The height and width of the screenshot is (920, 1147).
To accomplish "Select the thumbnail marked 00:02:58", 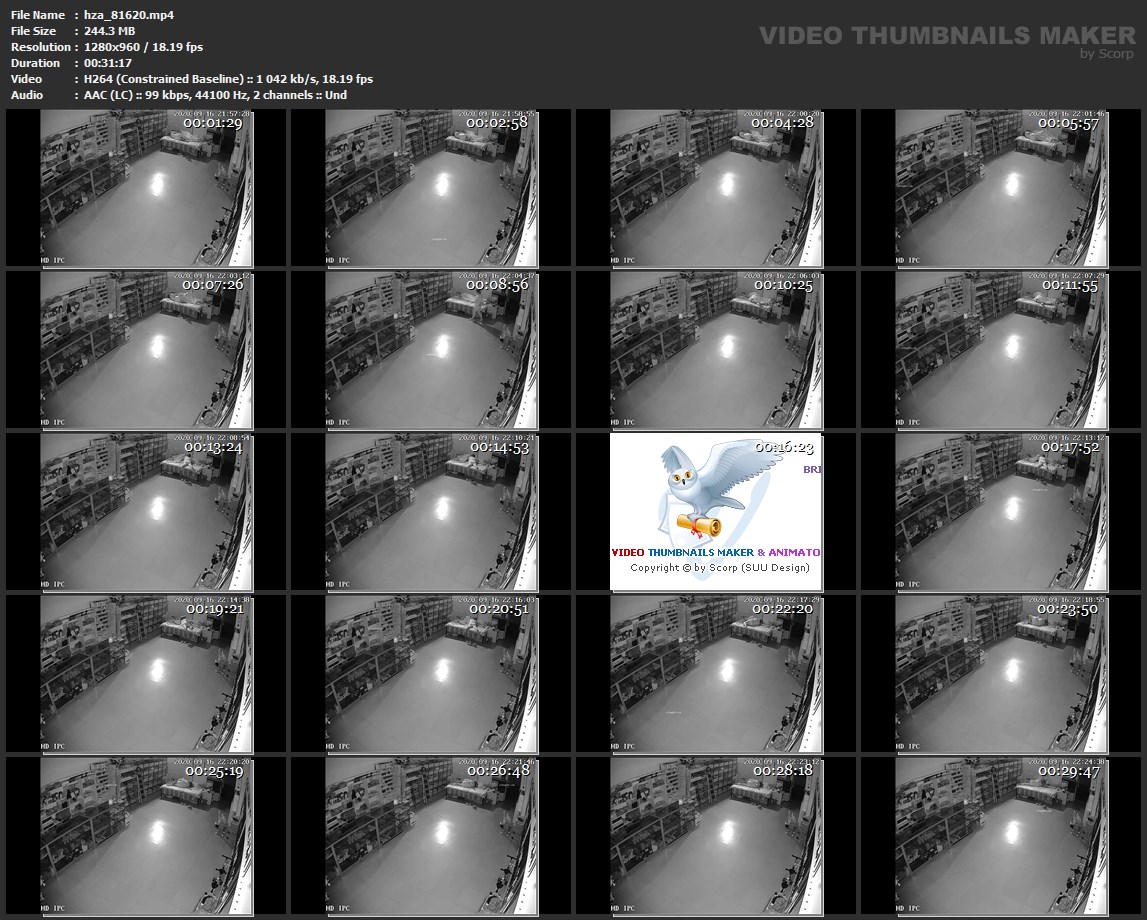I will [x=431, y=188].
